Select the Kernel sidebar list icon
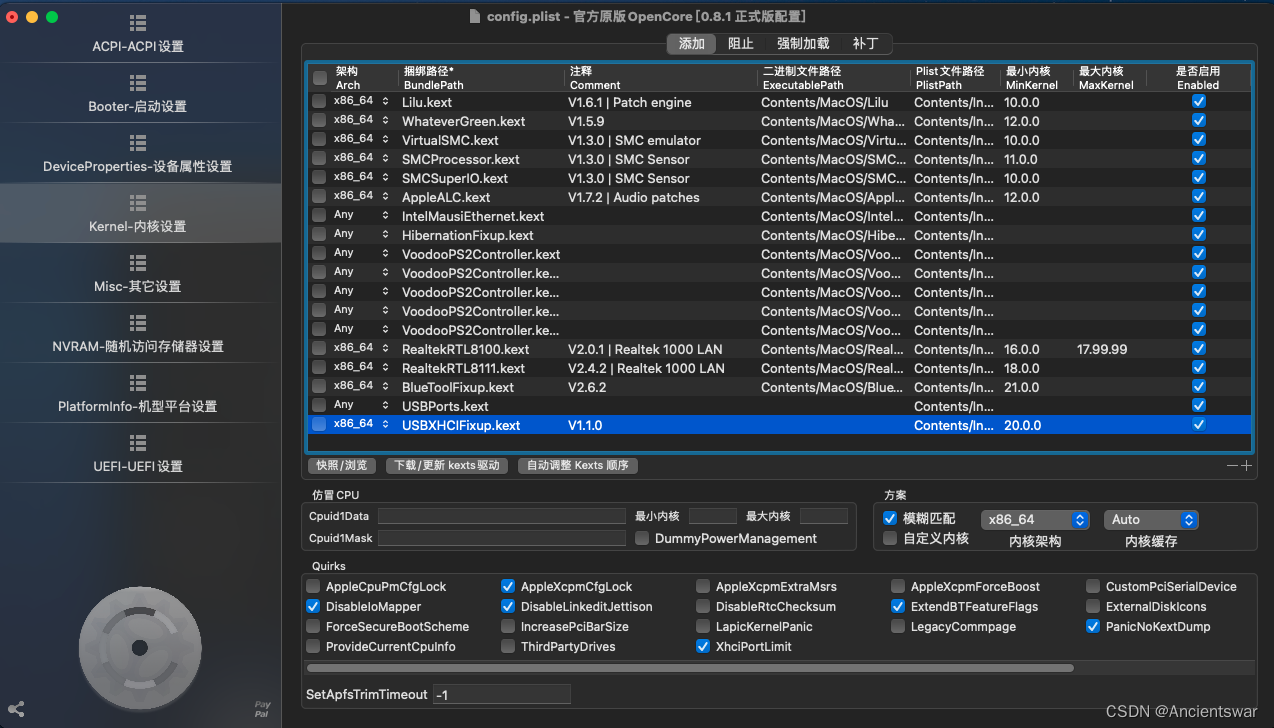The height and width of the screenshot is (728, 1274). pyautogui.click(x=138, y=204)
